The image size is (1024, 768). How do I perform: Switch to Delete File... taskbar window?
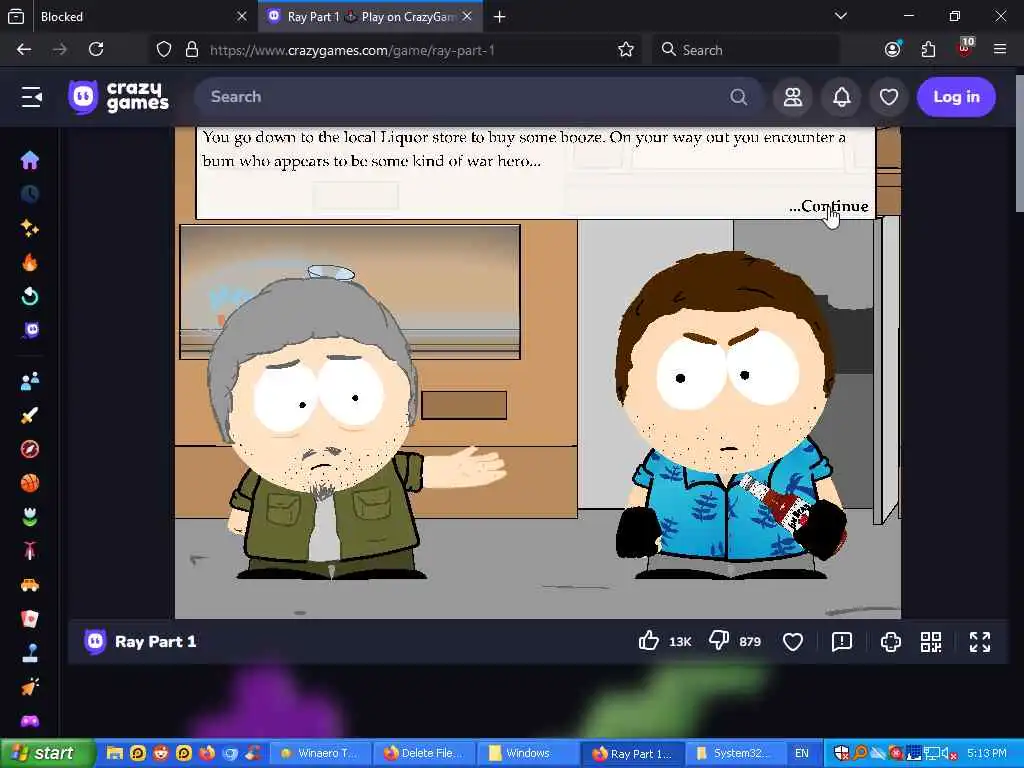click(x=423, y=754)
